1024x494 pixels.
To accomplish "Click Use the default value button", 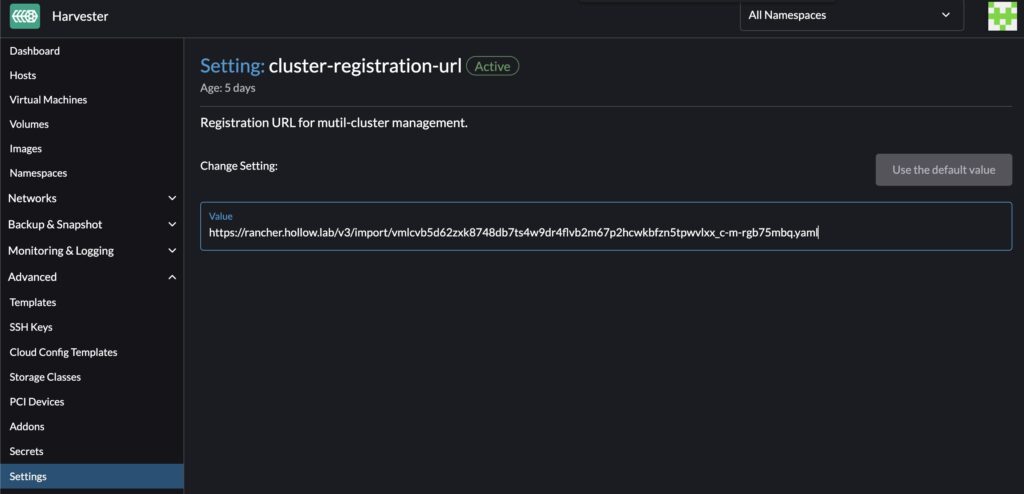I will pos(943,170).
